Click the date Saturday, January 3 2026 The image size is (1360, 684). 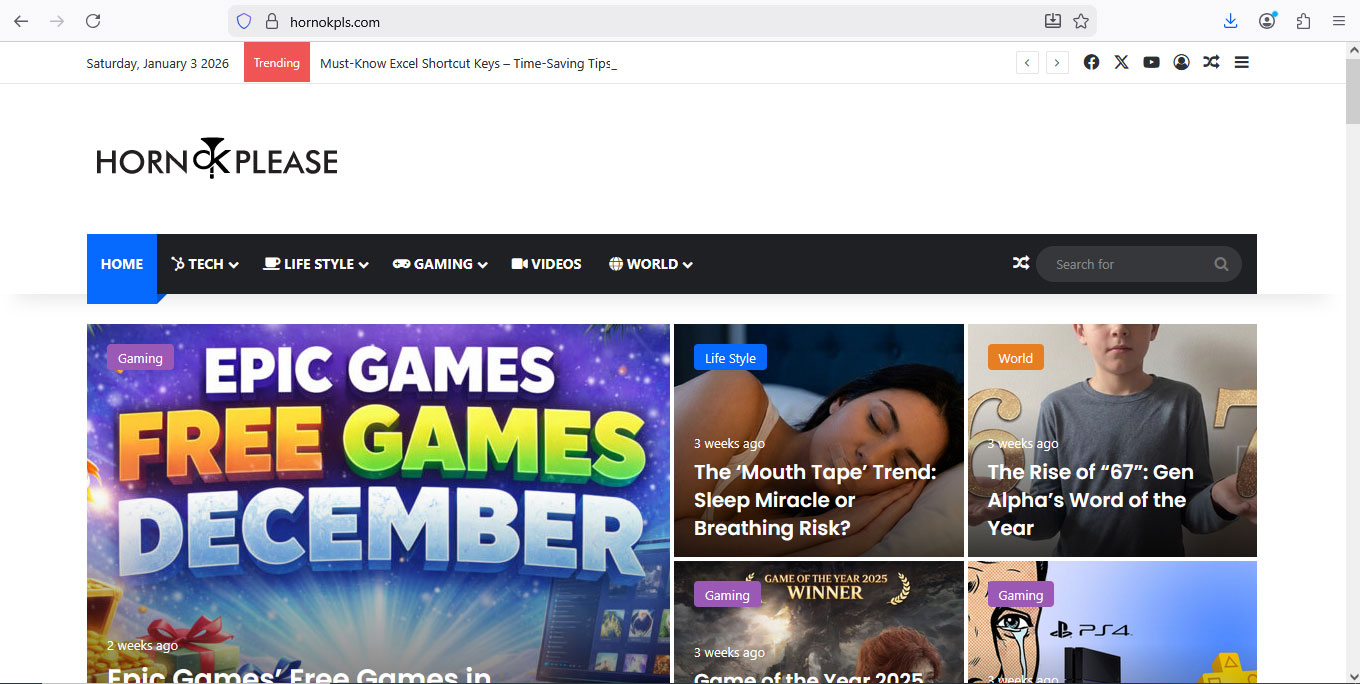158,63
